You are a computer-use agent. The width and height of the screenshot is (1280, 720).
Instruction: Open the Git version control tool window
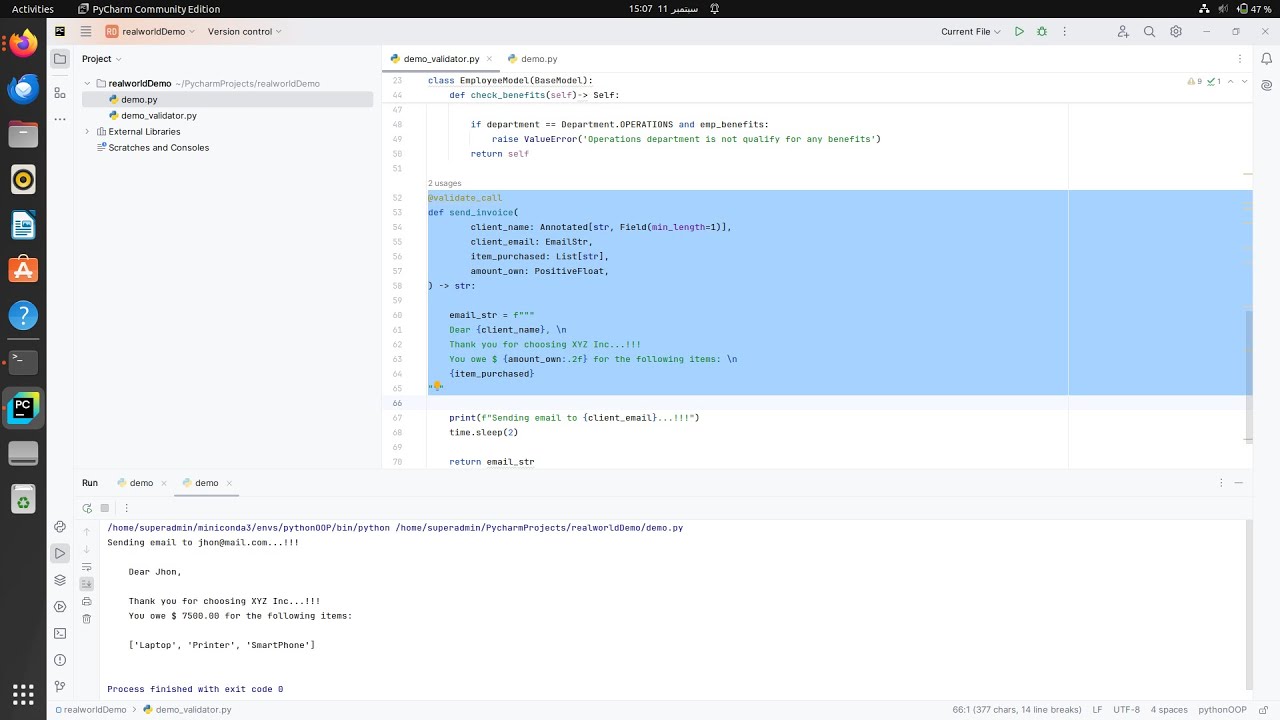point(60,687)
